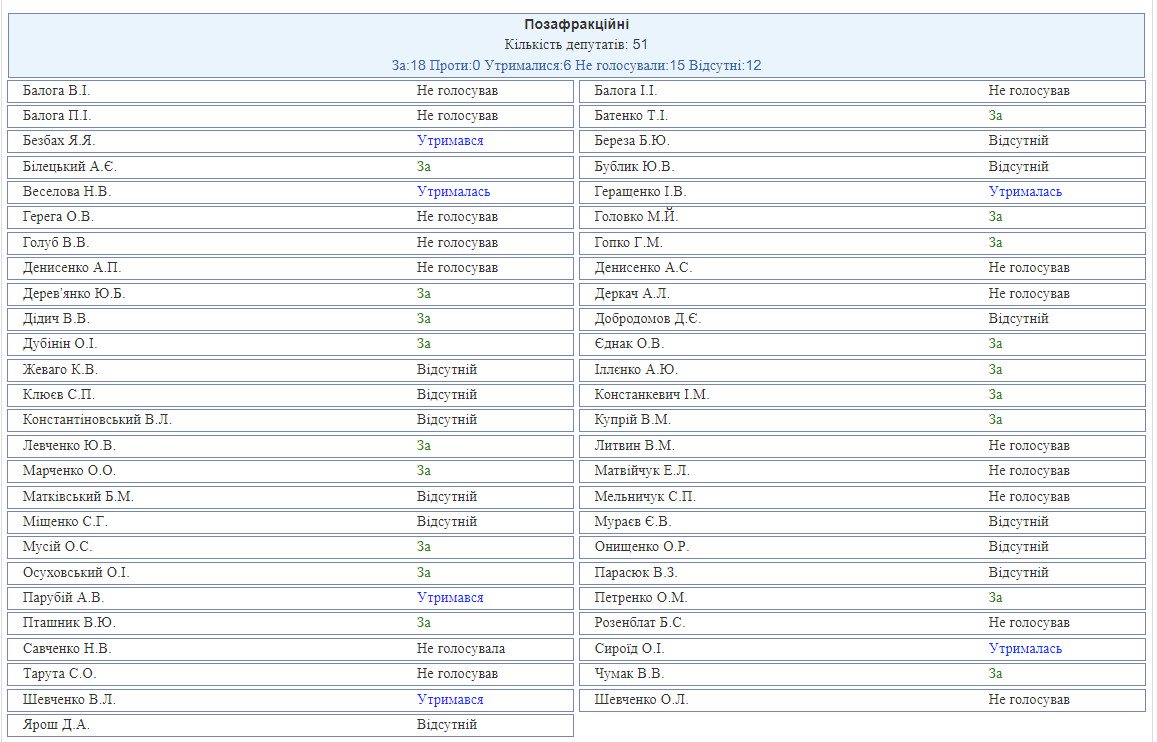
Task: Select the vote summary line starting with За:18
Action: tap(576, 65)
